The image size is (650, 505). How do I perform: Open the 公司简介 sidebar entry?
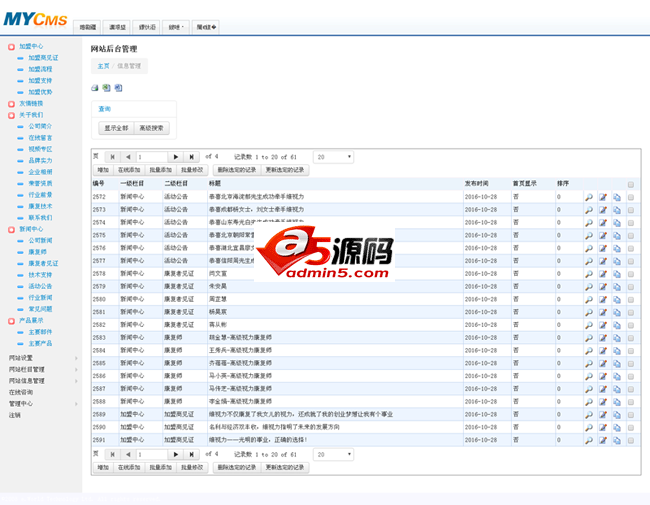pos(40,126)
